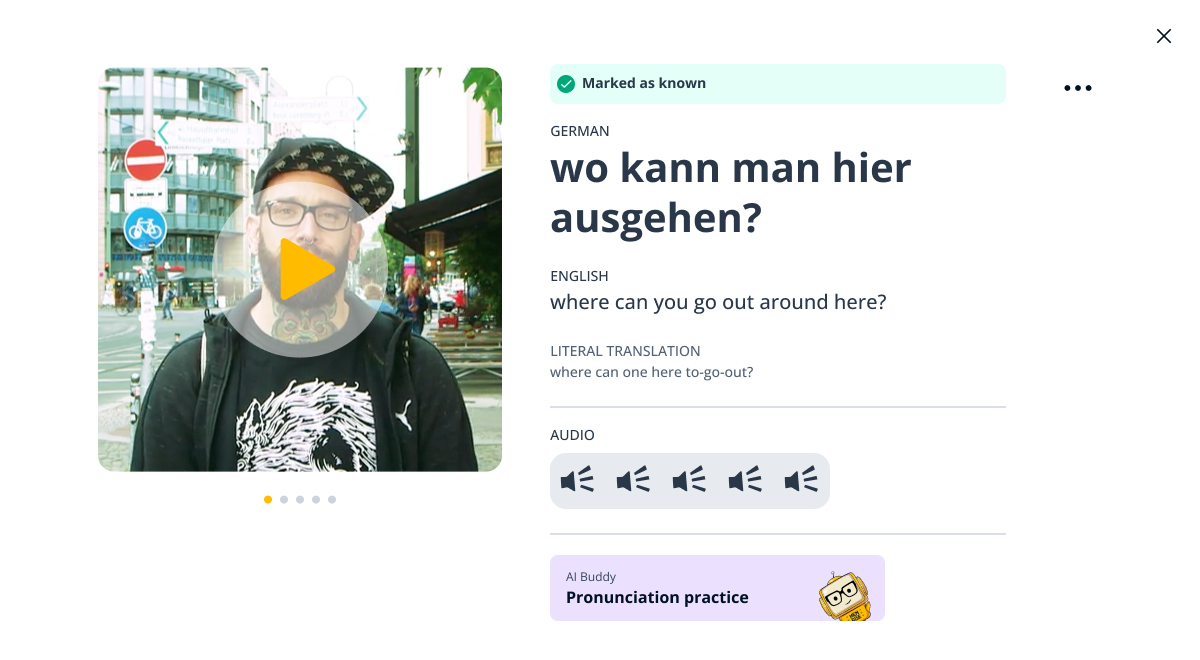The height and width of the screenshot is (660, 1200).
Task: Select the second carousel dot
Action: (x=284, y=499)
